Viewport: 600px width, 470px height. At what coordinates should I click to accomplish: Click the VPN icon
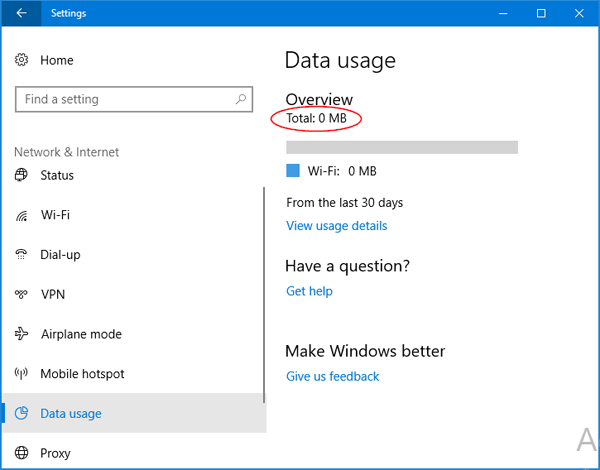[x=21, y=295]
